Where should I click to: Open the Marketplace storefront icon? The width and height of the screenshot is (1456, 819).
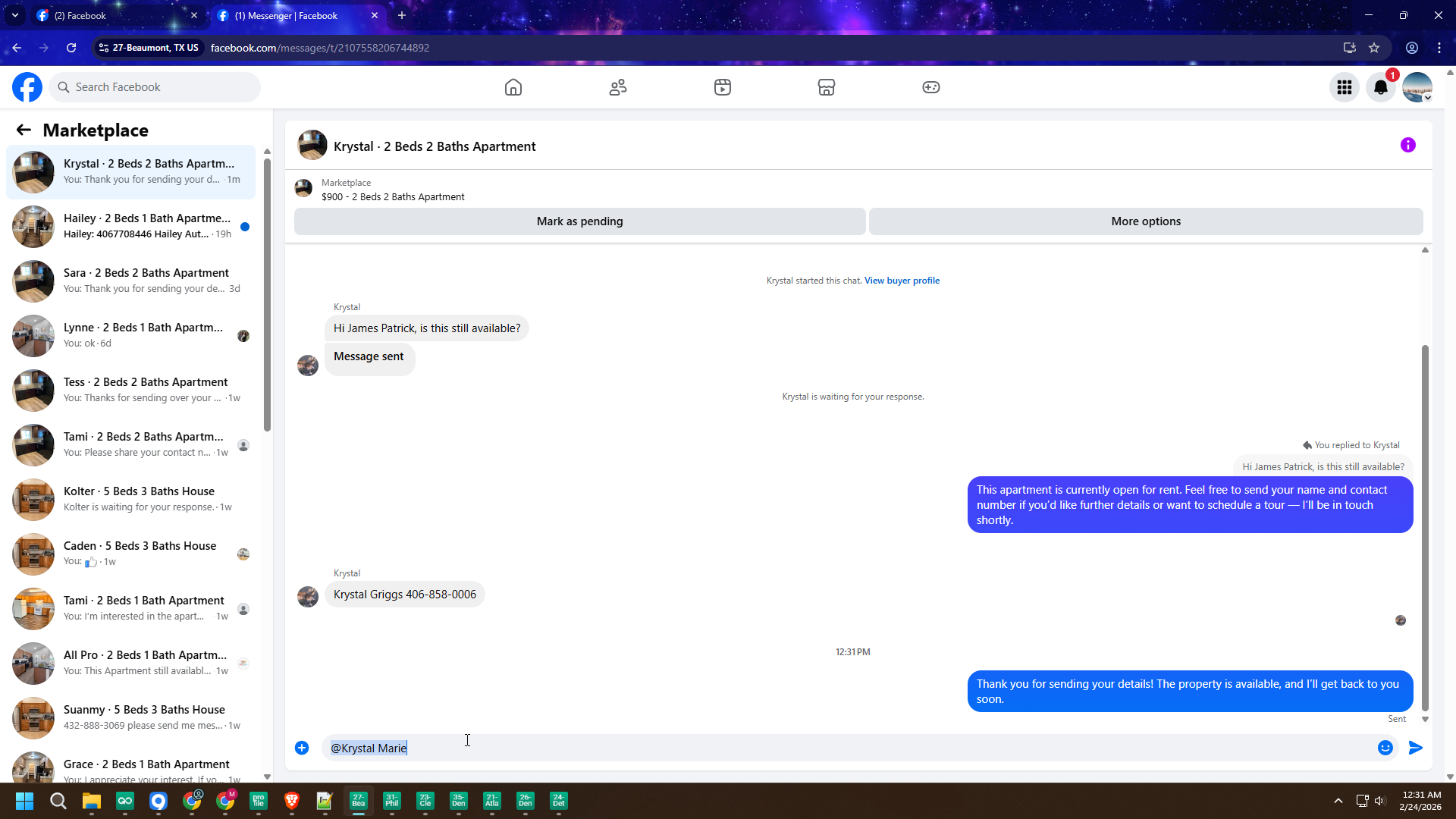827,87
